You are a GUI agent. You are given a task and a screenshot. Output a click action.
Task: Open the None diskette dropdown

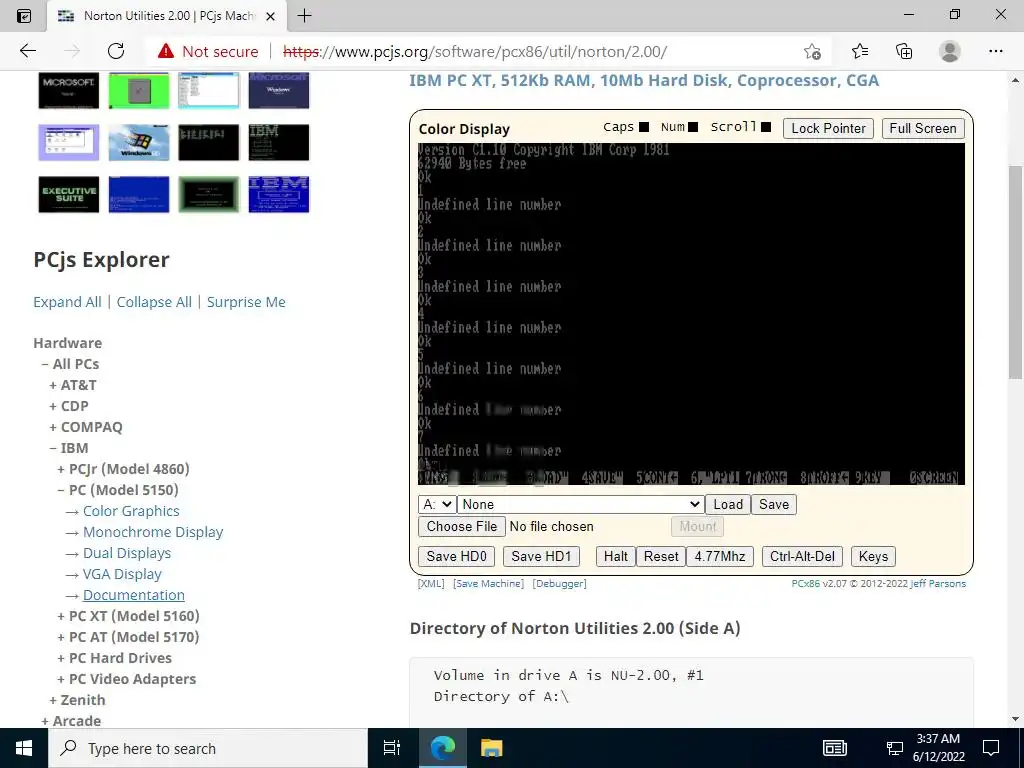click(x=580, y=504)
